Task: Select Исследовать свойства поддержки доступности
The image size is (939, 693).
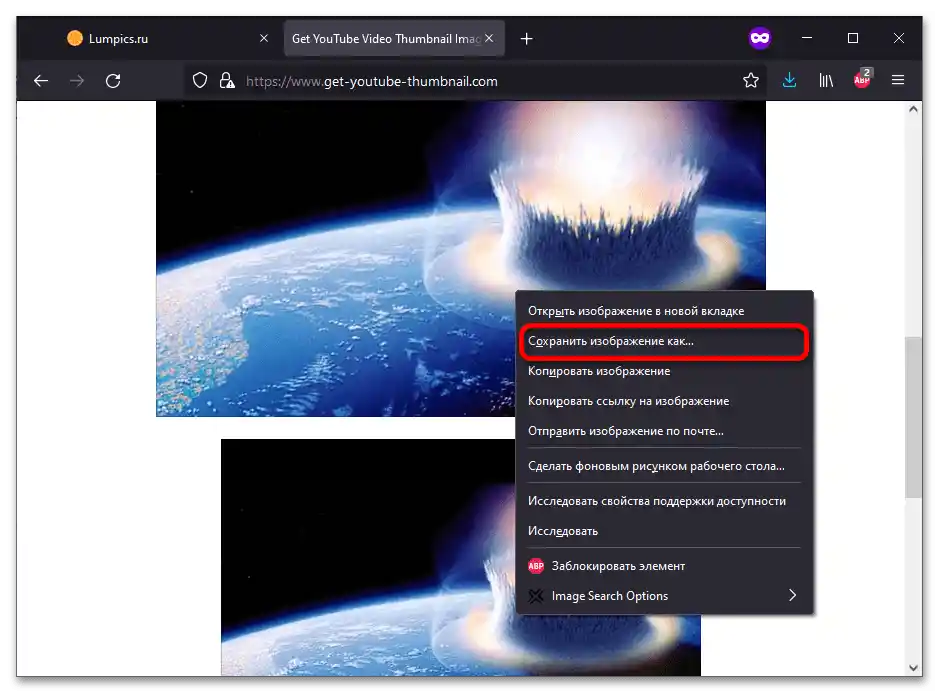Action: point(664,501)
